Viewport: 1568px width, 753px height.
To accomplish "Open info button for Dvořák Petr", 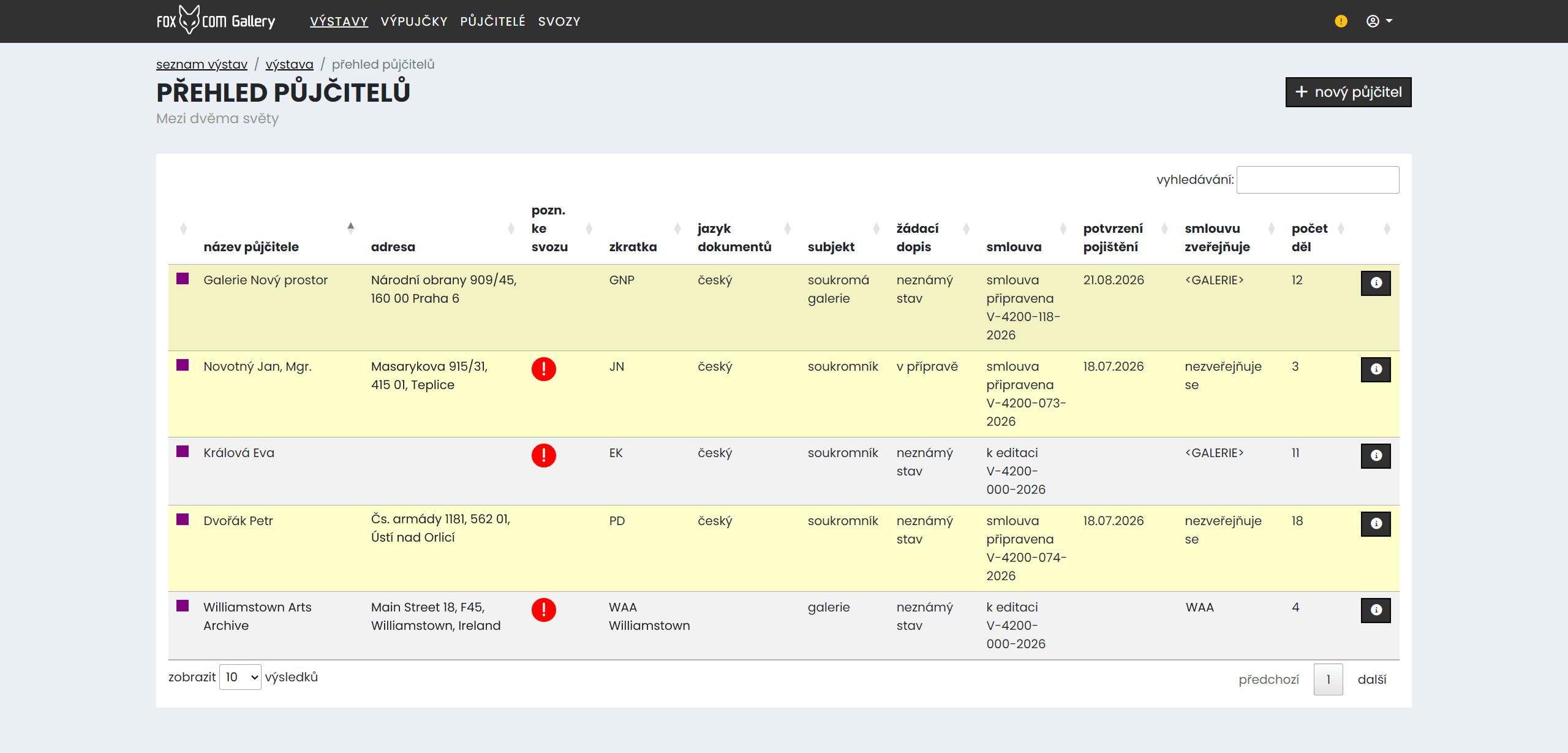I will [x=1375, y=524].
